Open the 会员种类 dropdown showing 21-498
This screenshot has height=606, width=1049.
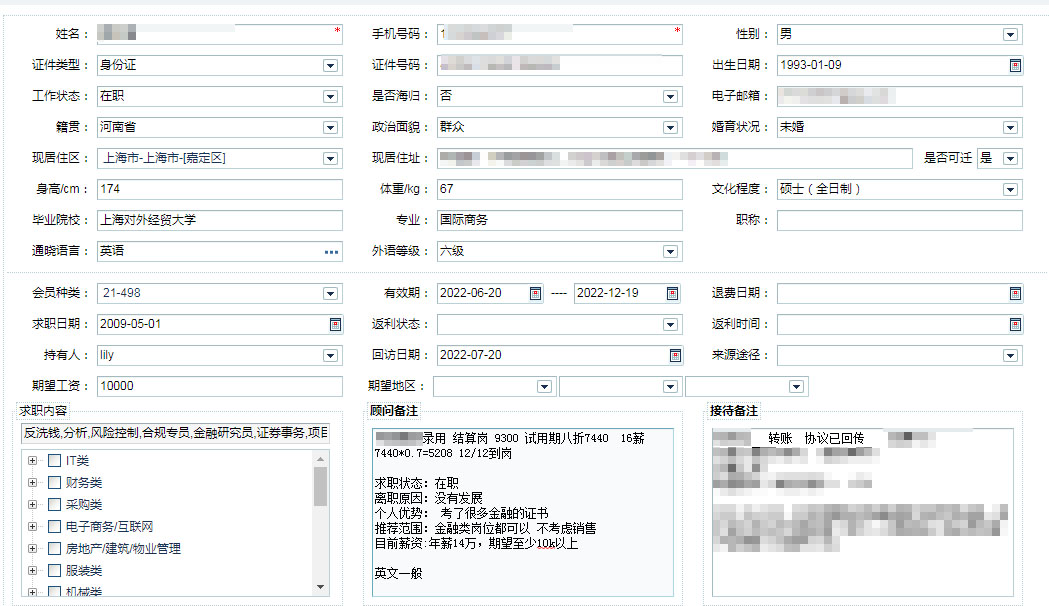point(330,294)
